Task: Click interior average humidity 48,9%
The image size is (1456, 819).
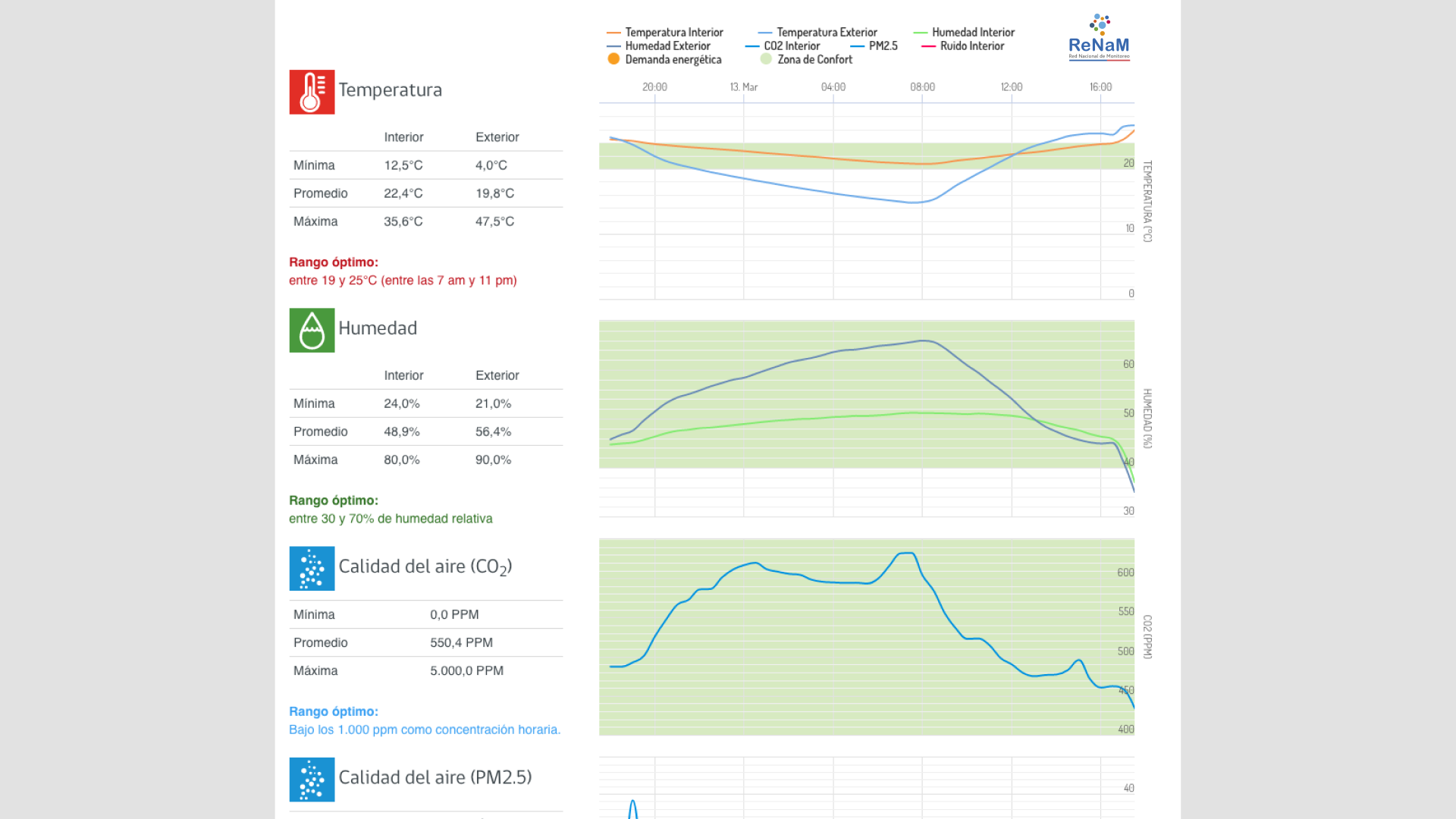Action: coord(402,431)
